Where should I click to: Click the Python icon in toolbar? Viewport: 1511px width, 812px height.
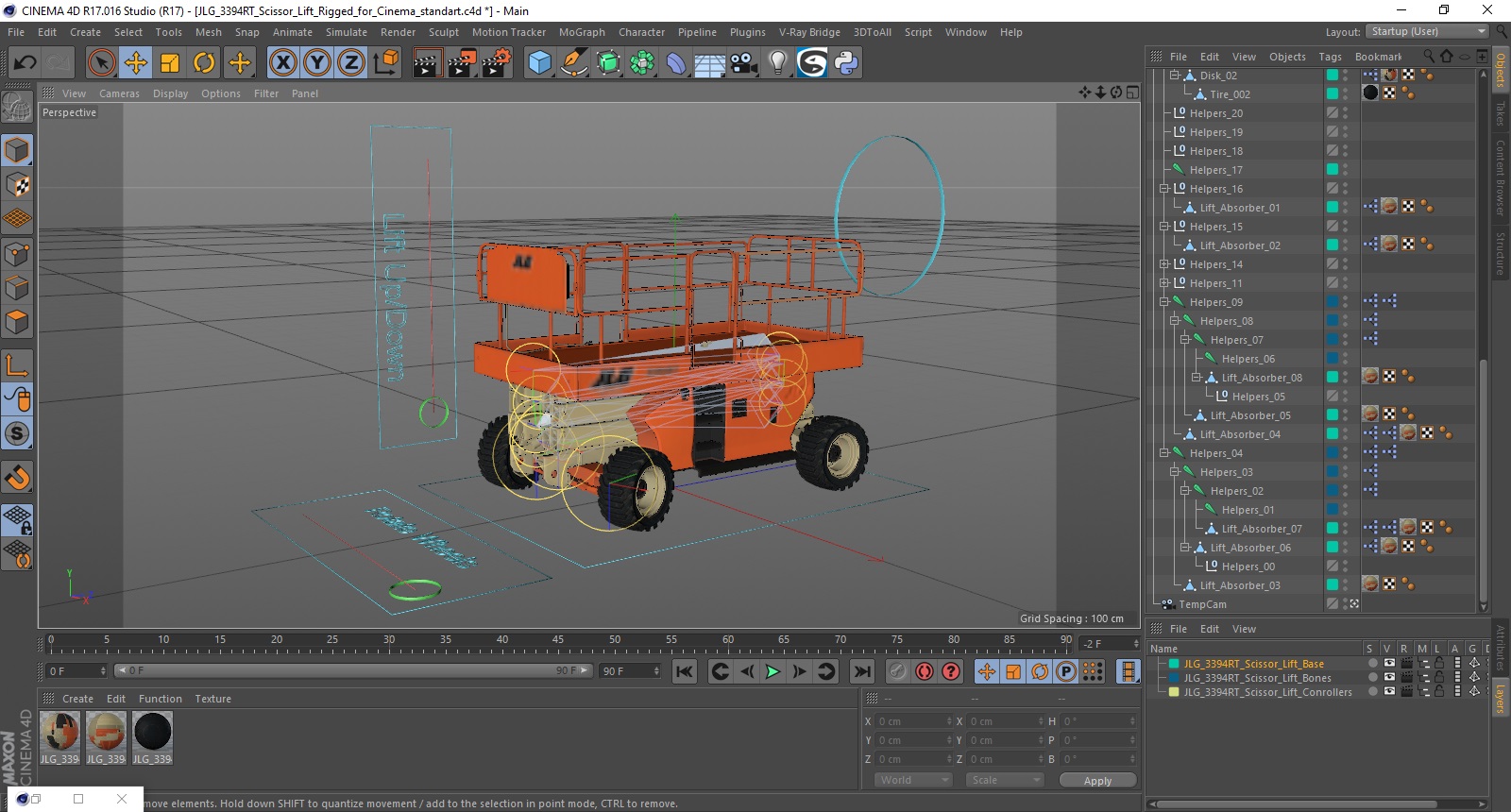click(846, 63)
